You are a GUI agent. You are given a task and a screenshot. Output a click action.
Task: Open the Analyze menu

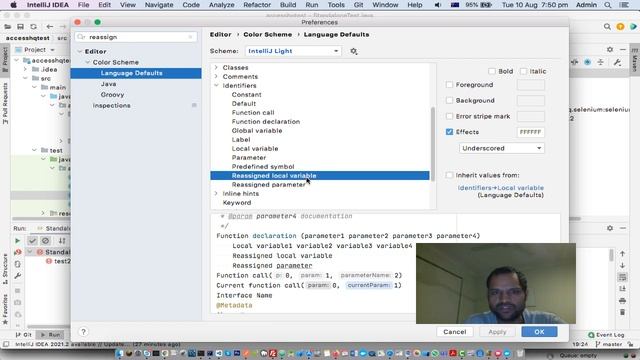[x=221, y=5]
